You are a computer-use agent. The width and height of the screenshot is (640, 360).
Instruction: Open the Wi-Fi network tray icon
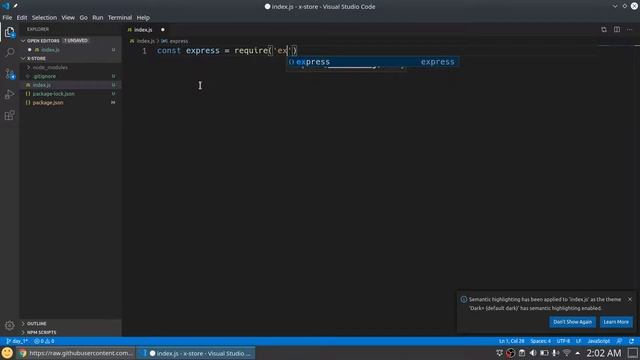tap(567, 353)
